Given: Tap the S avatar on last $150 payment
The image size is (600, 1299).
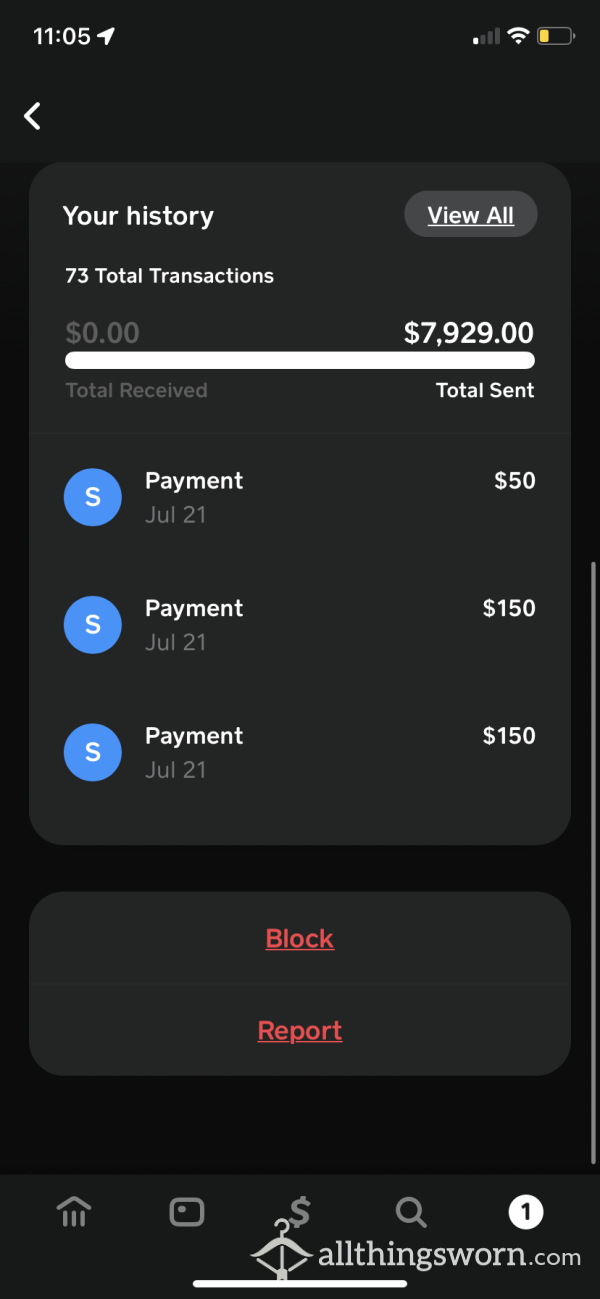Looking at the screenshot, I should (93, 752).
